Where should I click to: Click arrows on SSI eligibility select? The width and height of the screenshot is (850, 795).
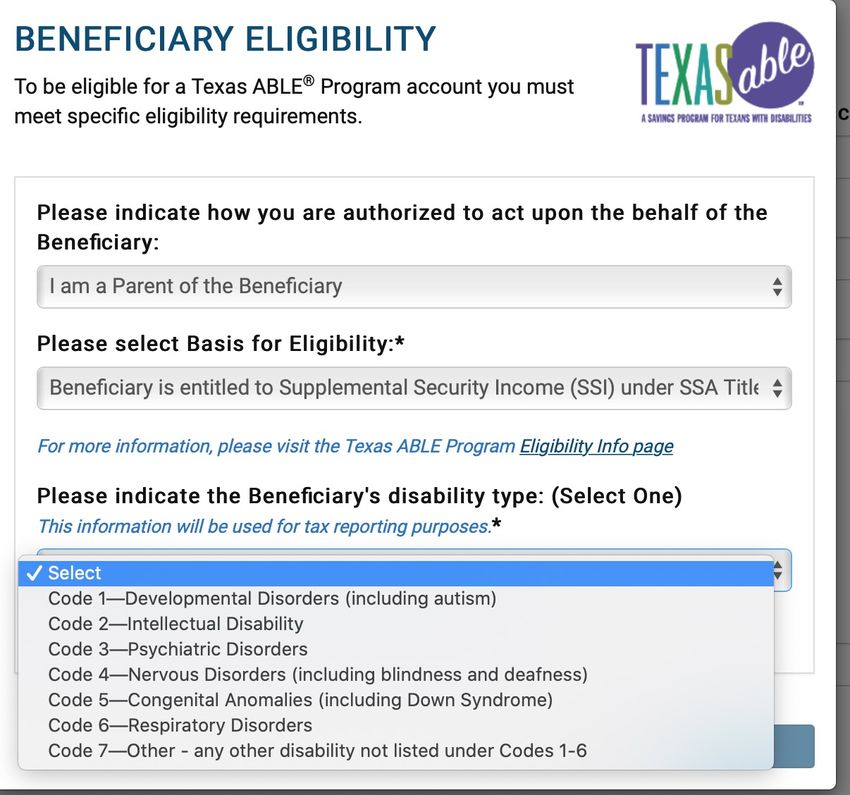click(x=777, y=388)
